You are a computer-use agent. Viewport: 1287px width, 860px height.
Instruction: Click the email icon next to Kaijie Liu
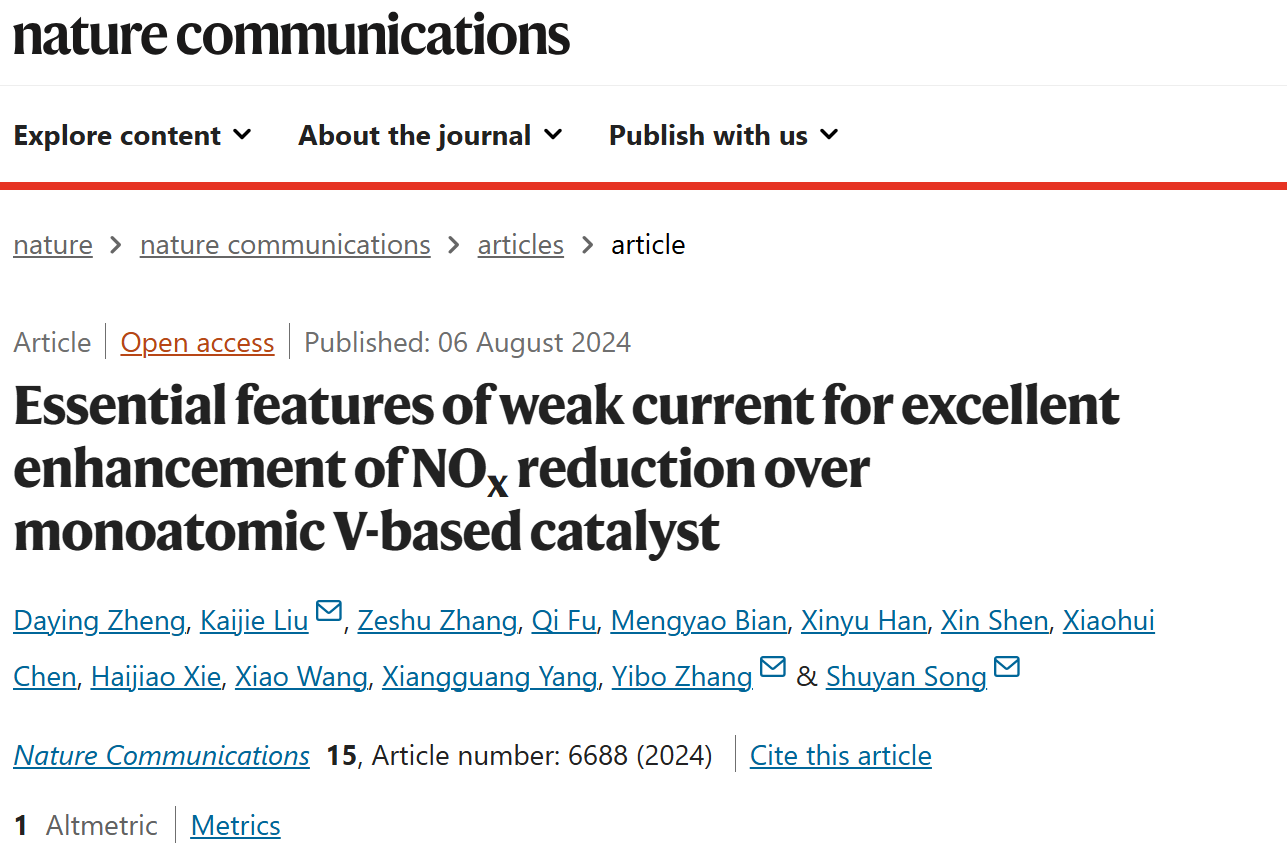pyautogui.click(x=329, y=612)
